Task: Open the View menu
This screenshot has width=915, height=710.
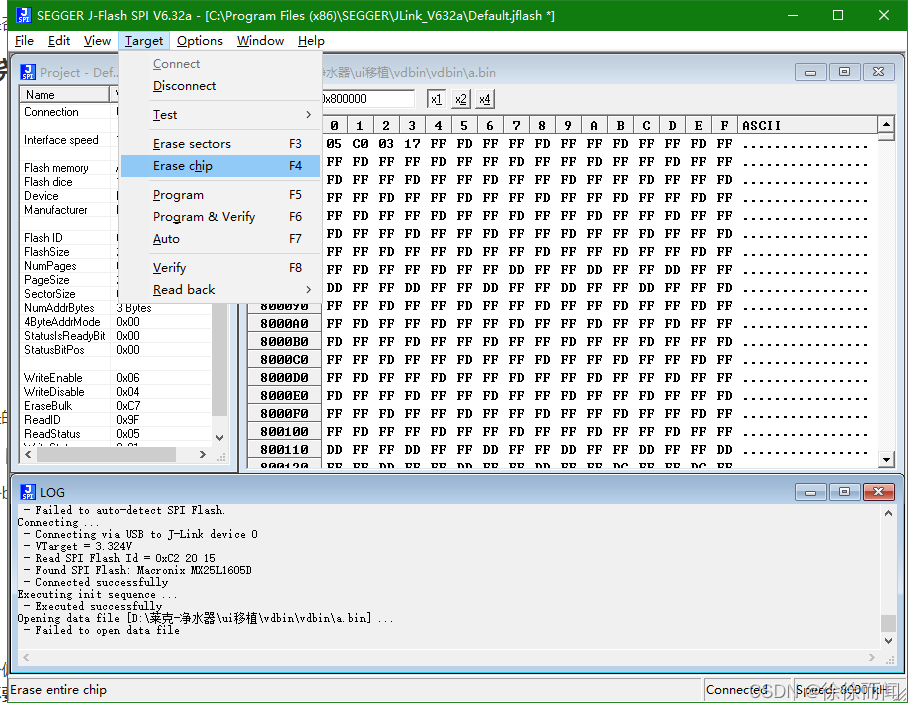Action: coord(97,41)
